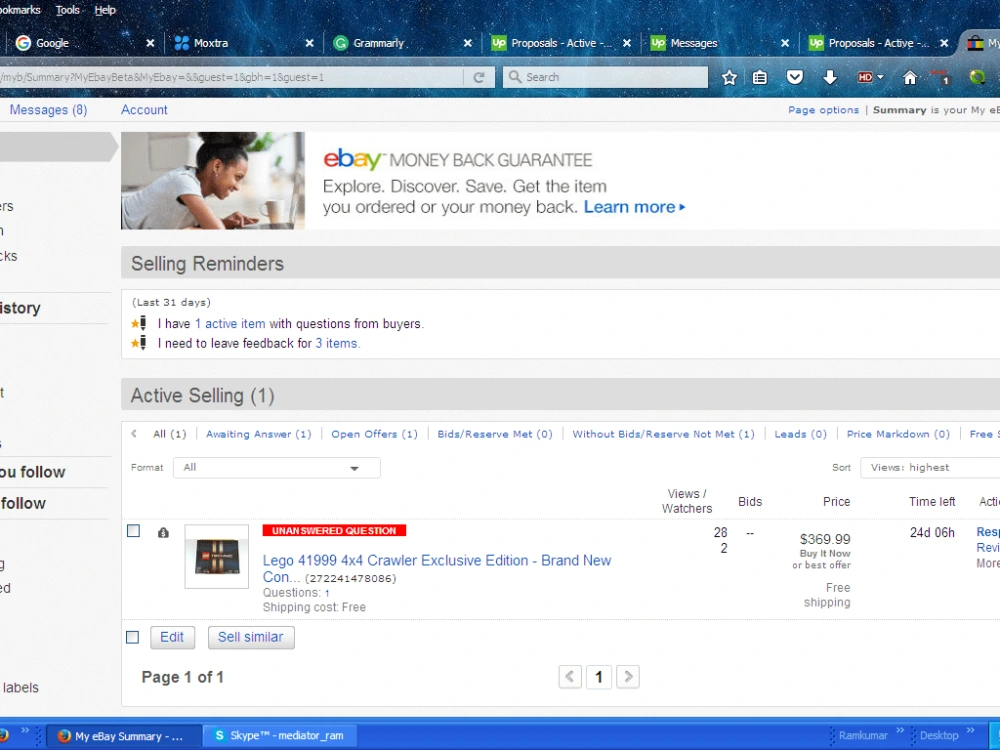Screen dimensions: 1000x750
Task: Close the Grammarly tab
Action: tap(468, 43)
